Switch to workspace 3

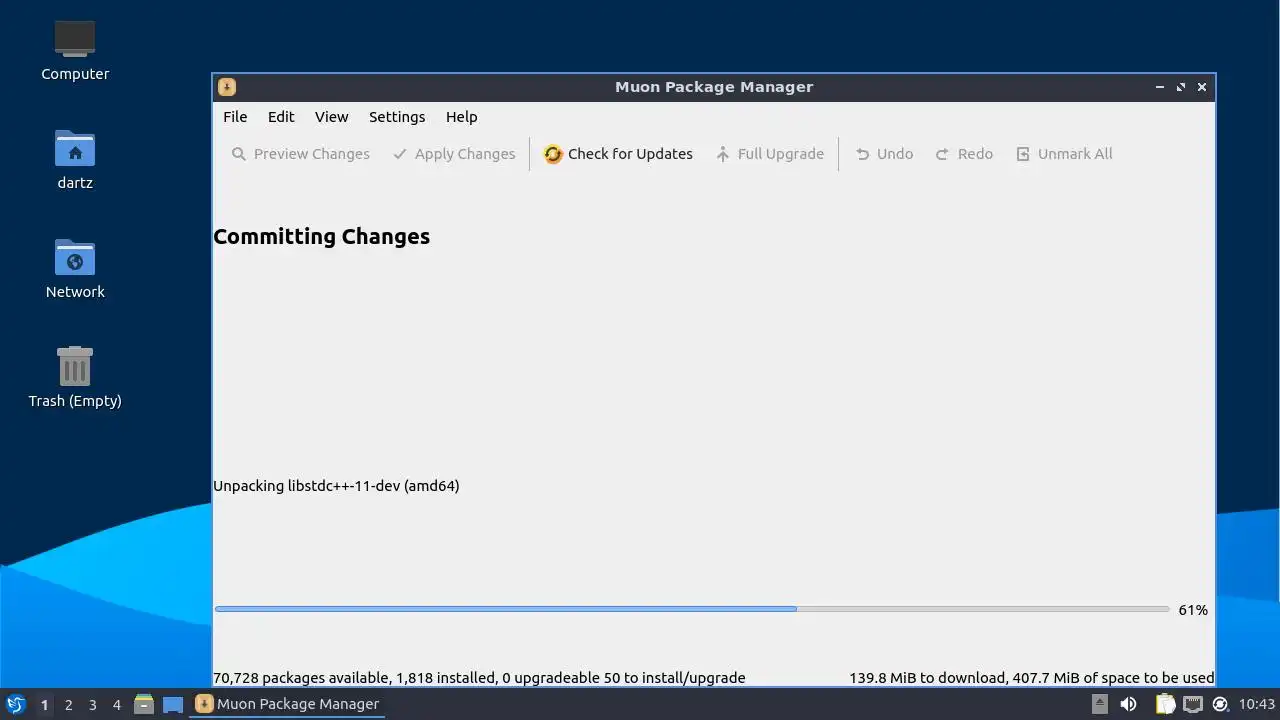pos(92,705)
